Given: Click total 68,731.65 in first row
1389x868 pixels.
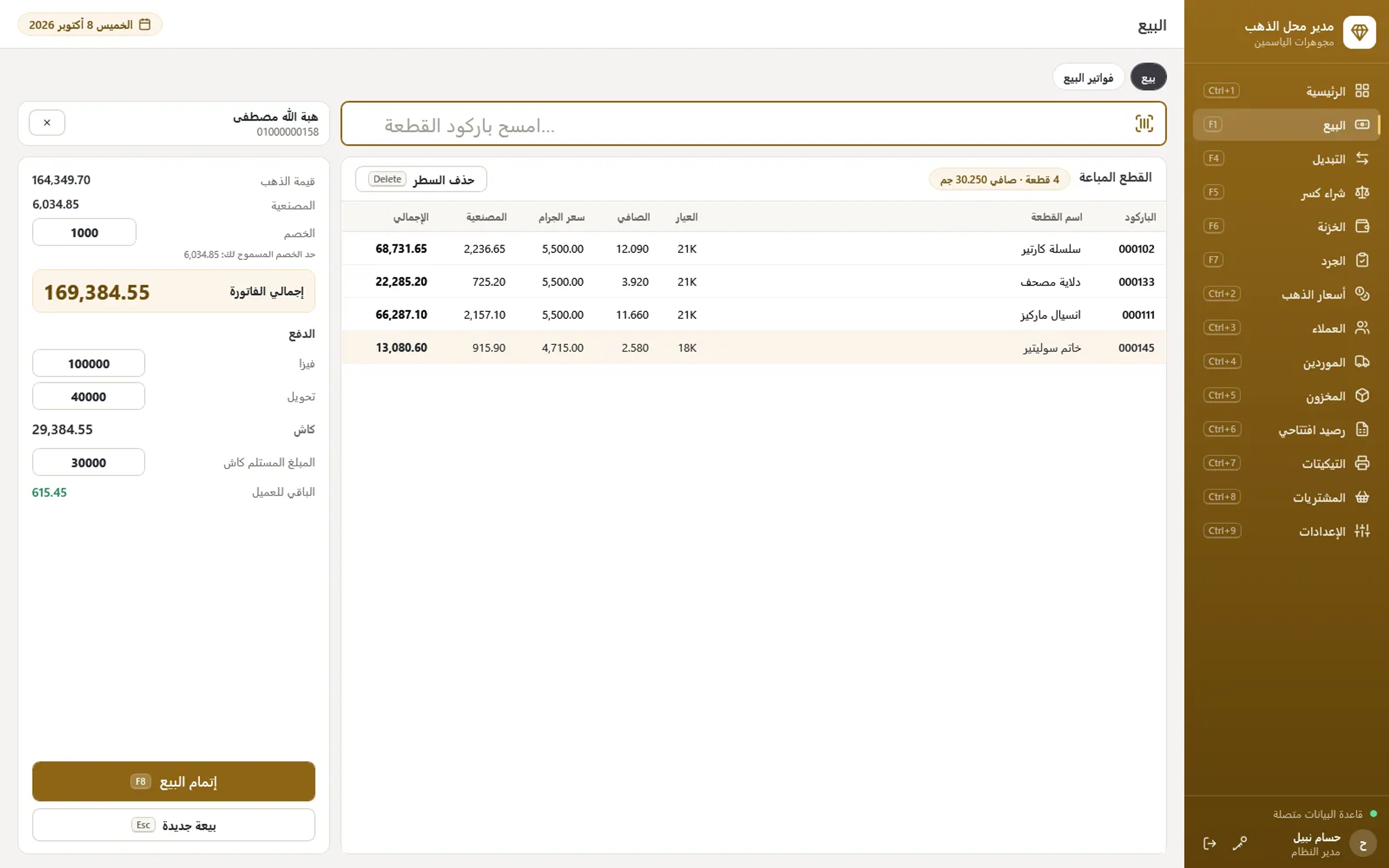Looking at the screenshot, I should (401, 248).
